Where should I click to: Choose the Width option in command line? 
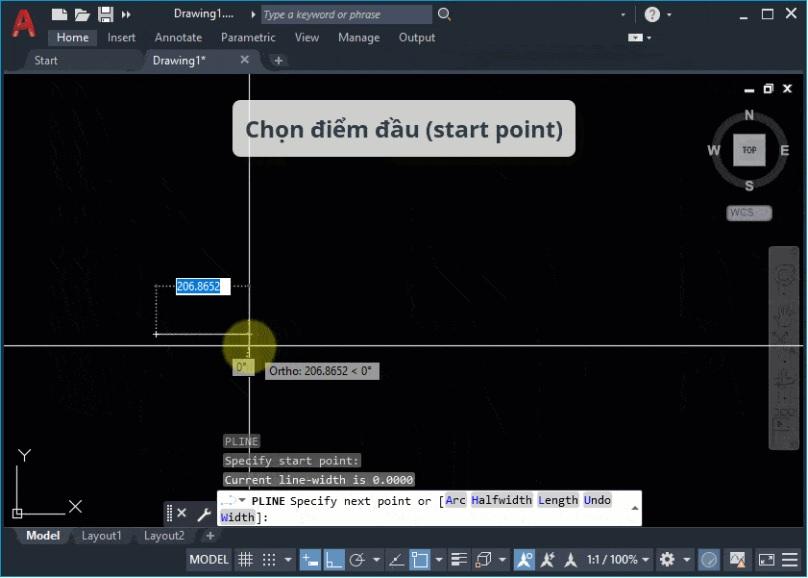238,517
